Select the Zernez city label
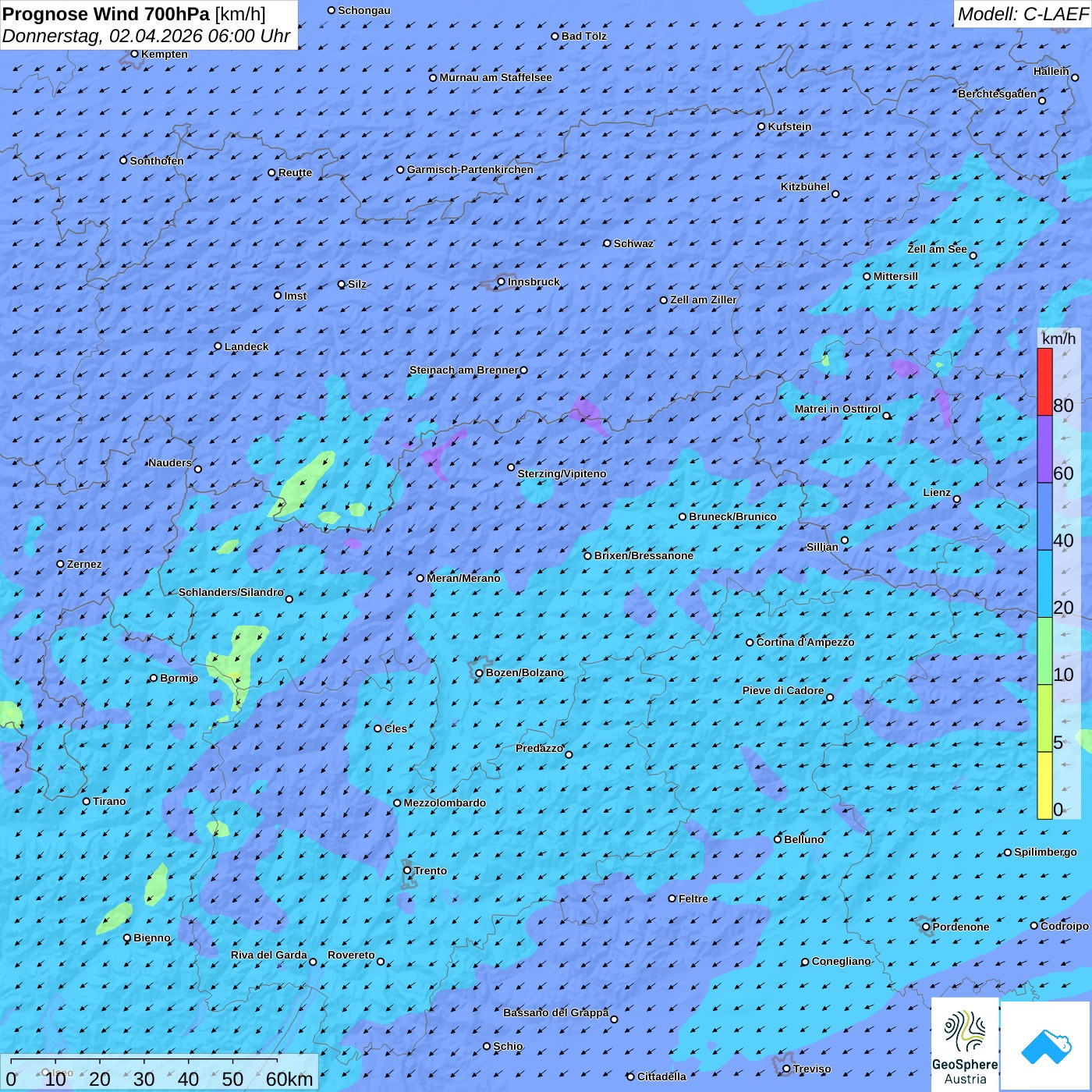Viewport: 1092px width, 1092px height. 84,564
